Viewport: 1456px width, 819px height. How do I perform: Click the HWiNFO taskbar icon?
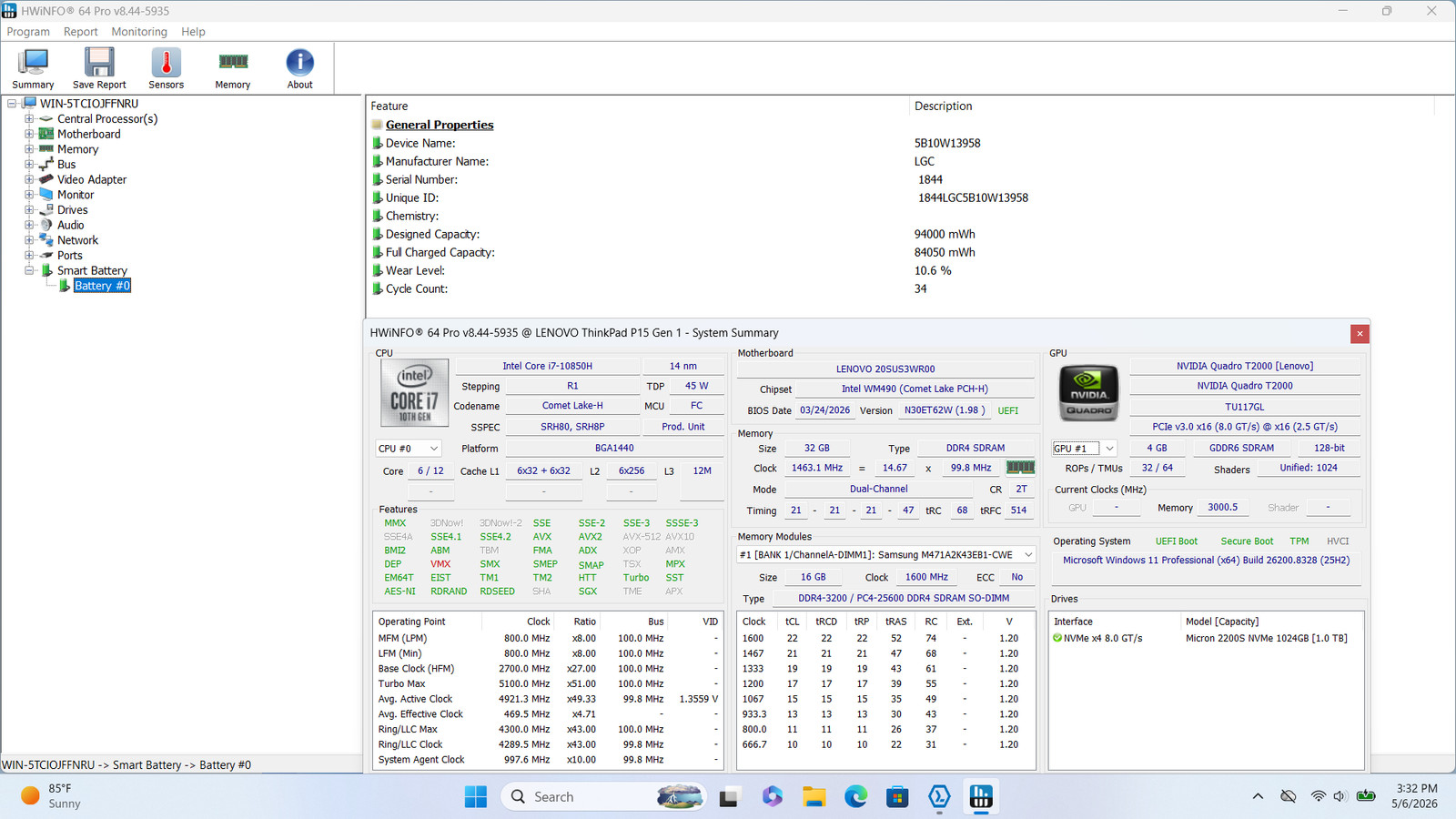click(981, 797)
